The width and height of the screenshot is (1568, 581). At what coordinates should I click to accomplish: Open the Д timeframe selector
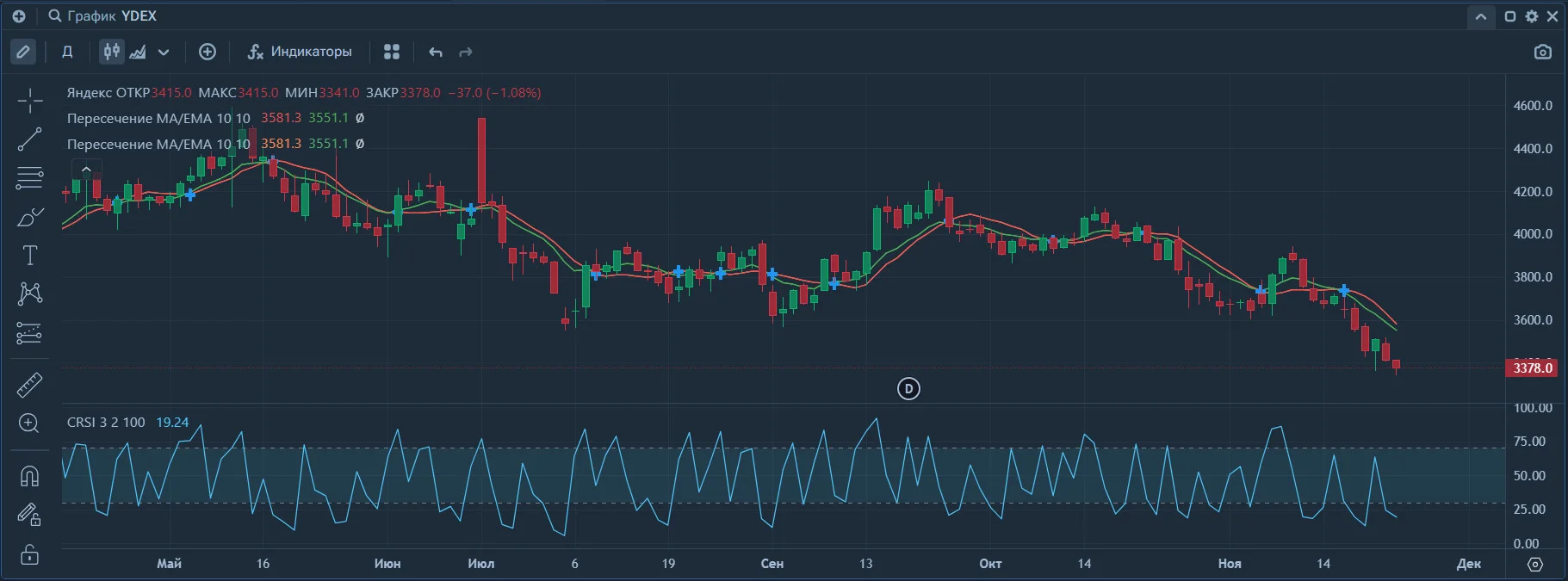coord(67,52)
